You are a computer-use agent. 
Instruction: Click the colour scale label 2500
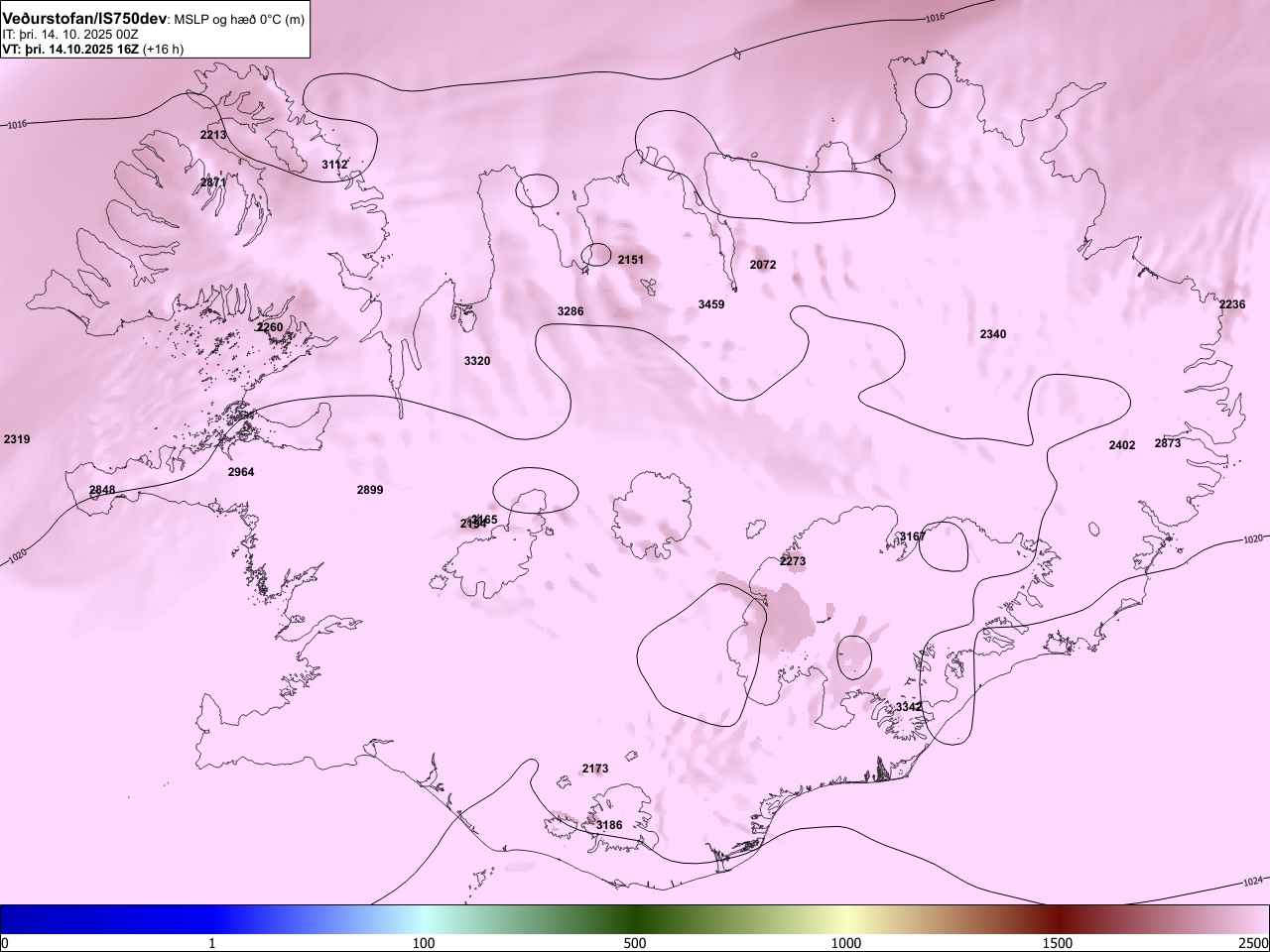pyautogui.click(x=1254, y=943)
